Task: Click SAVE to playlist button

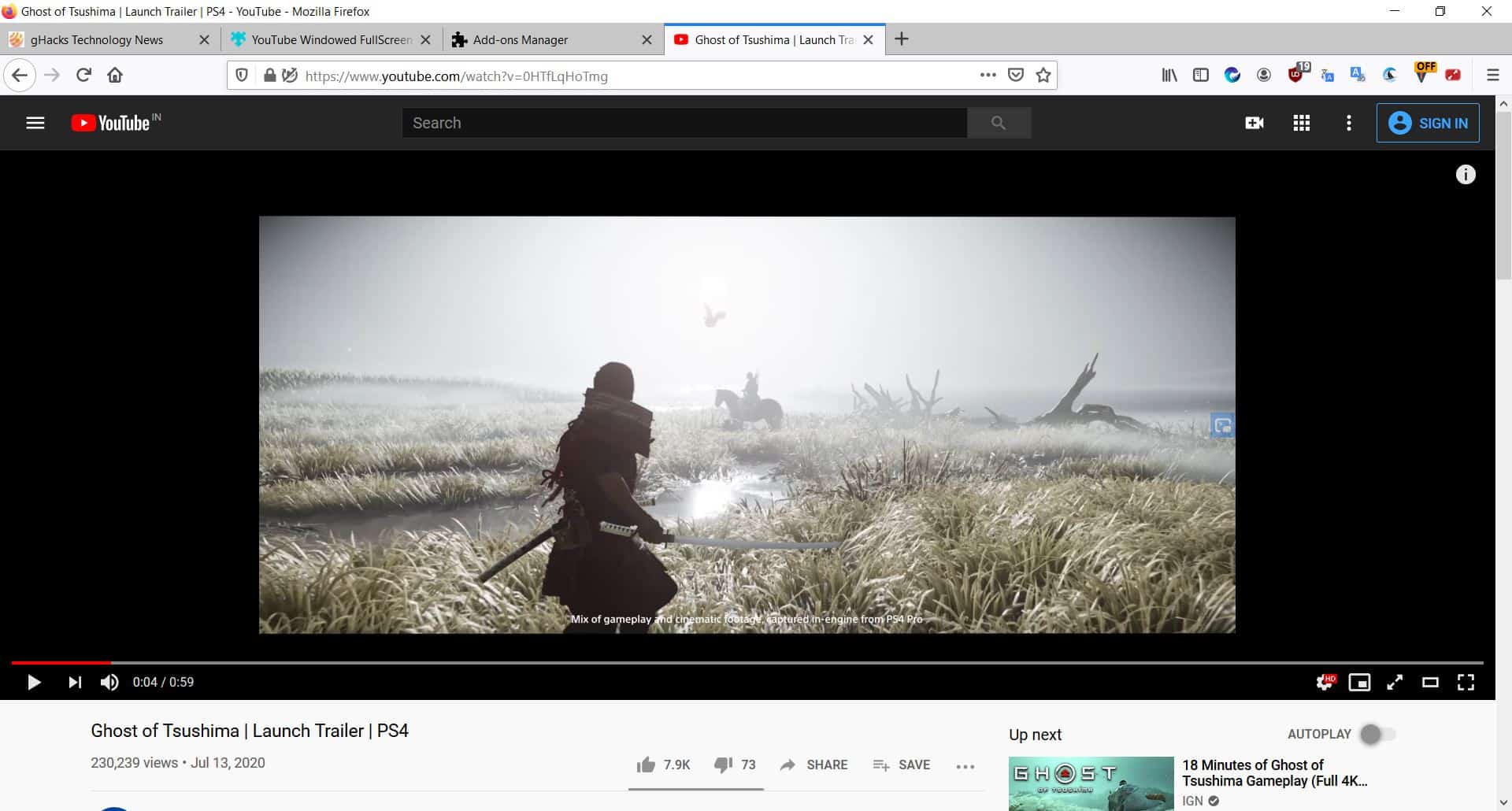Action: (902, 765)
